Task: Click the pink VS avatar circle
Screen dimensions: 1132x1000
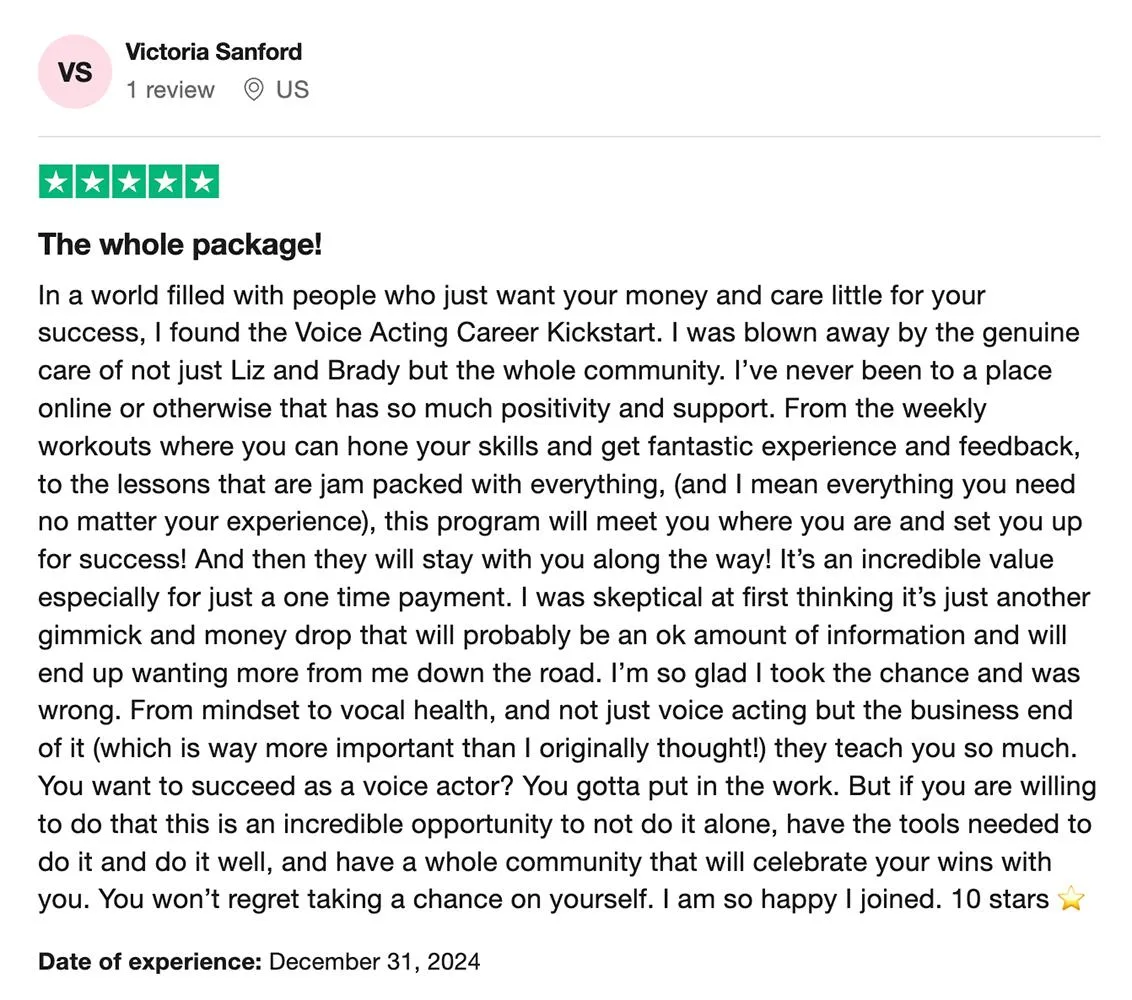Action: tap(75, 71)
